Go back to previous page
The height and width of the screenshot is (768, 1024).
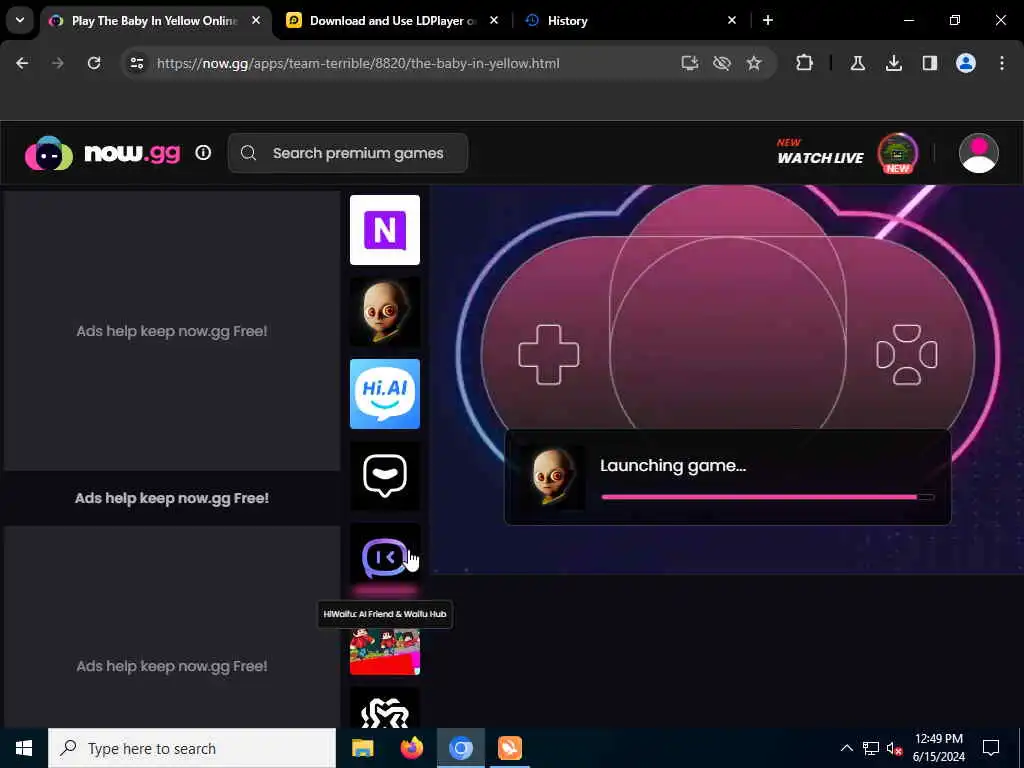(x=22, y=63)
